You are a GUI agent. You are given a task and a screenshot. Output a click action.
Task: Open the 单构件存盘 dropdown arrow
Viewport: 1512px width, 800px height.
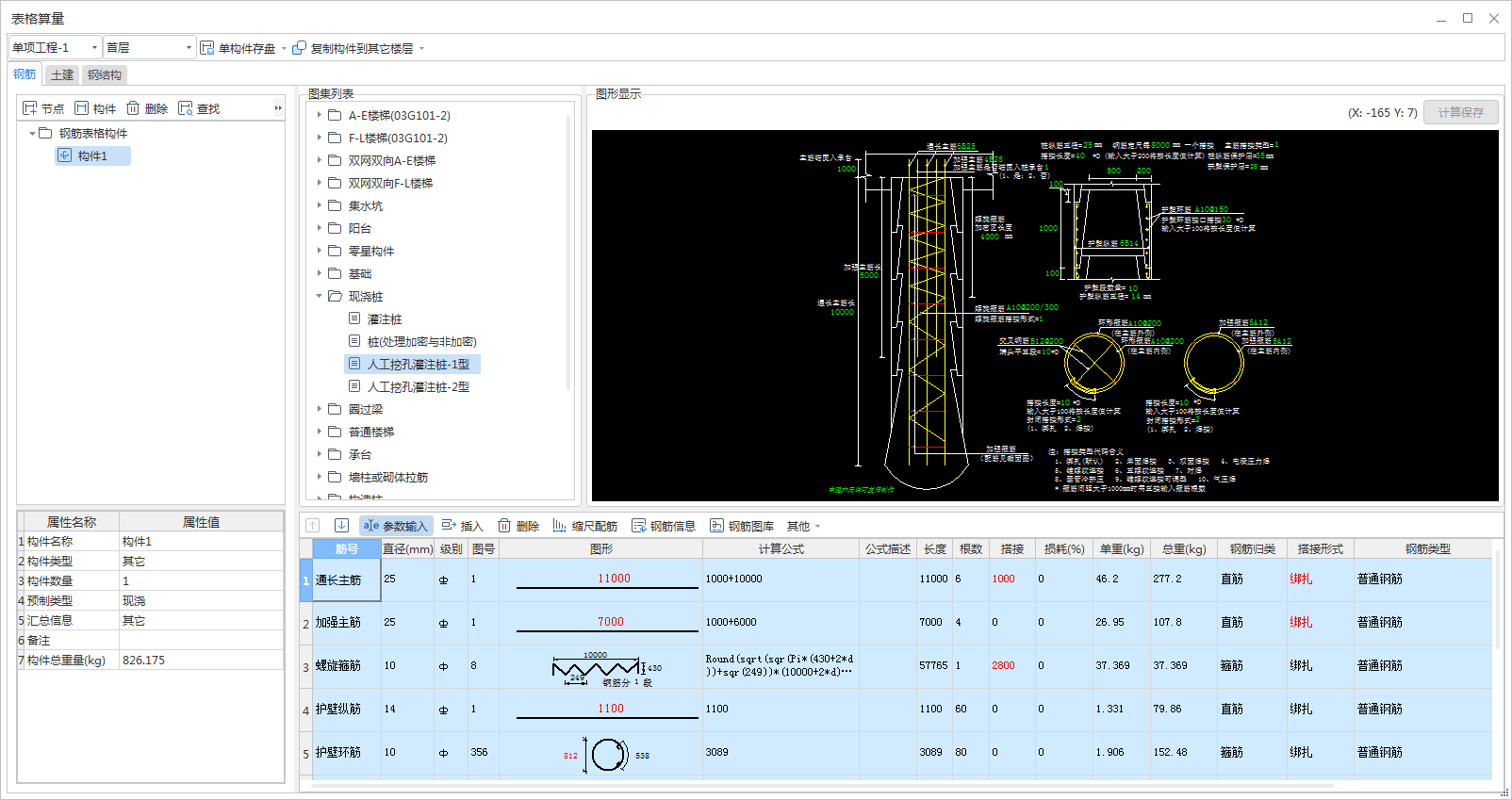[284, 49]
